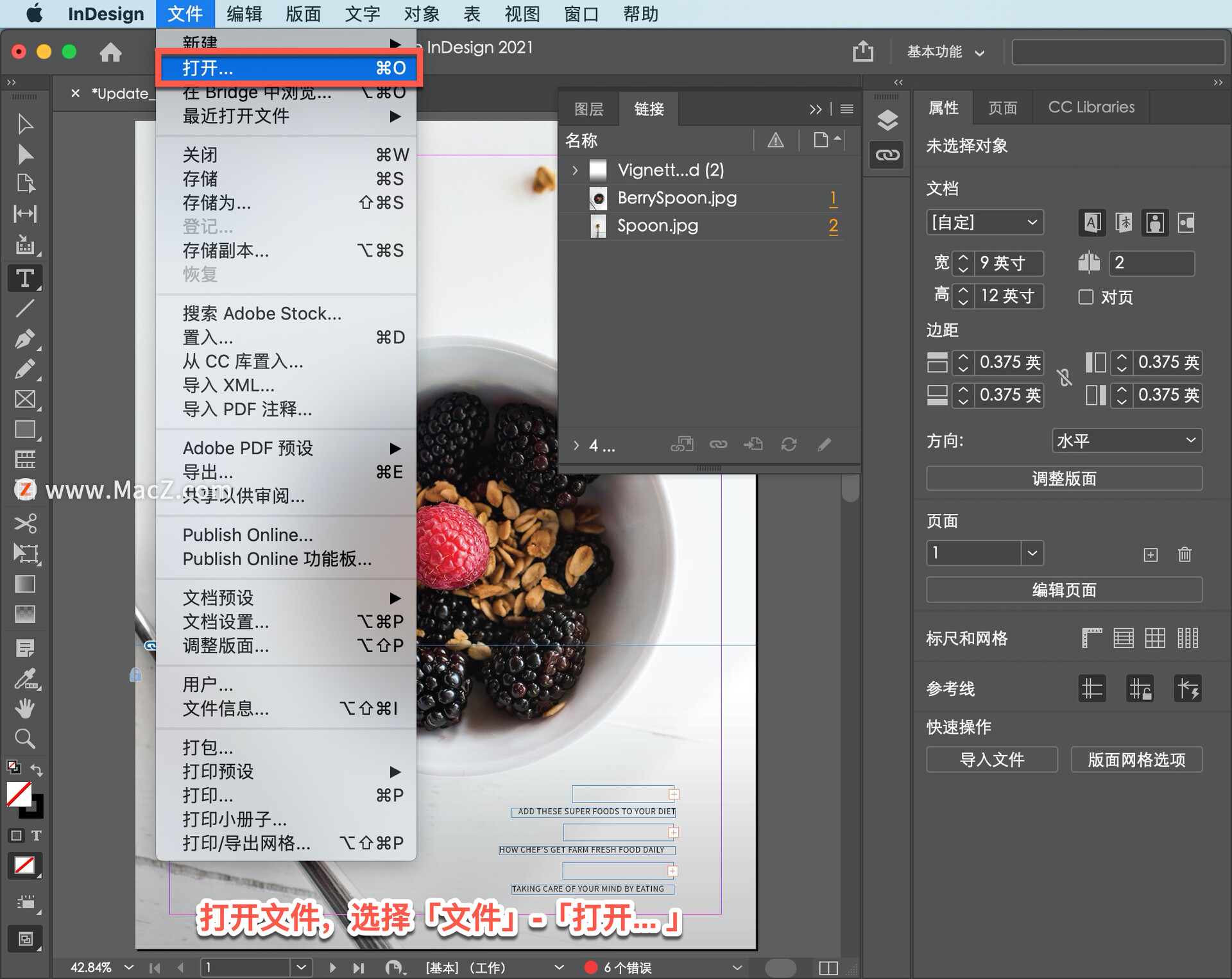1232x979 pixels.
Task: Click the 导入文件 quick action button
Action: (x=991, y=760)
